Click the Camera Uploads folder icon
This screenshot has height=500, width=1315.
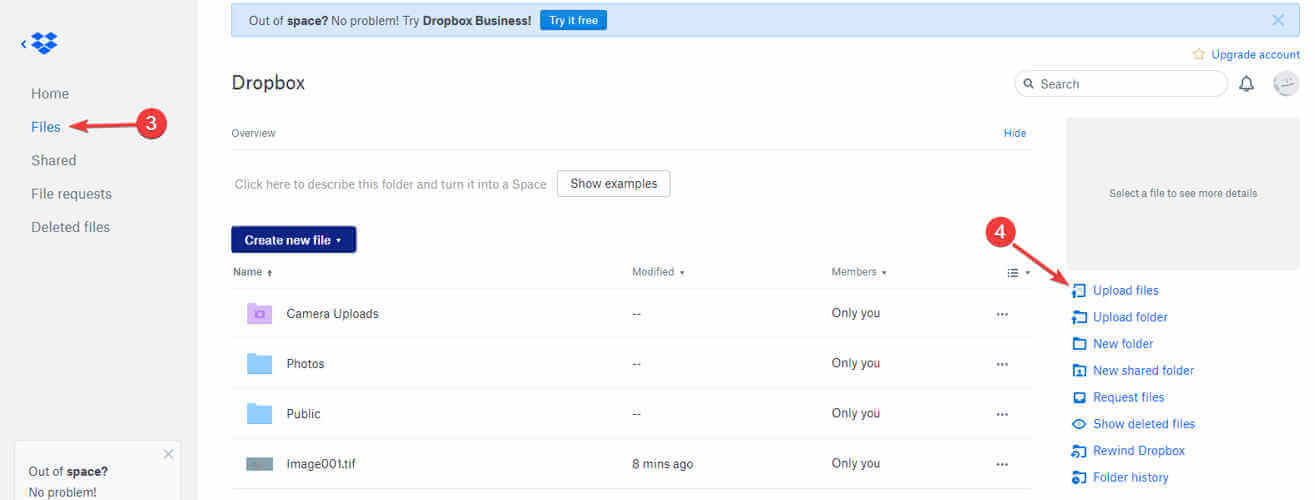click(259, 313)
